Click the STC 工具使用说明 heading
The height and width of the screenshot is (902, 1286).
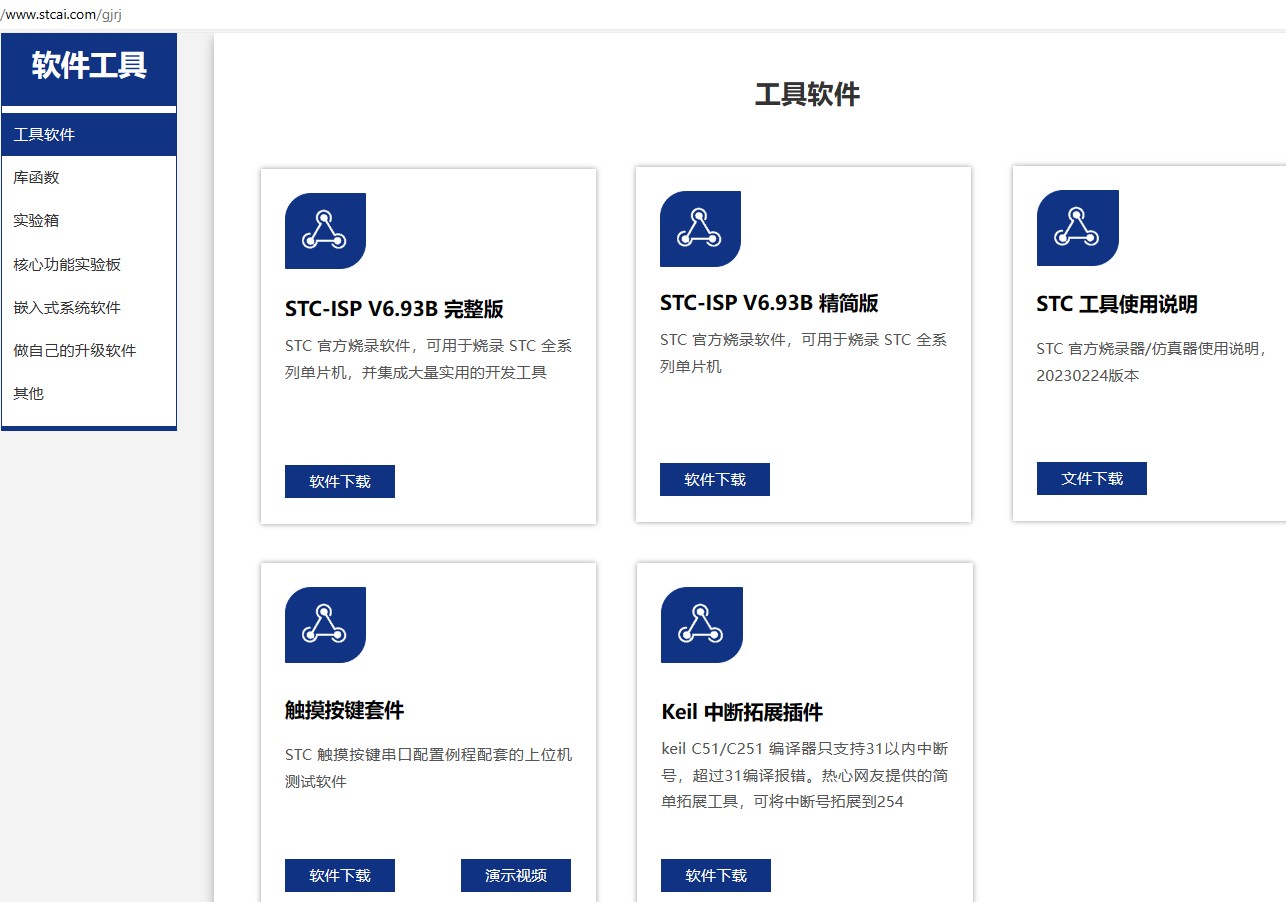(1117, 304)
